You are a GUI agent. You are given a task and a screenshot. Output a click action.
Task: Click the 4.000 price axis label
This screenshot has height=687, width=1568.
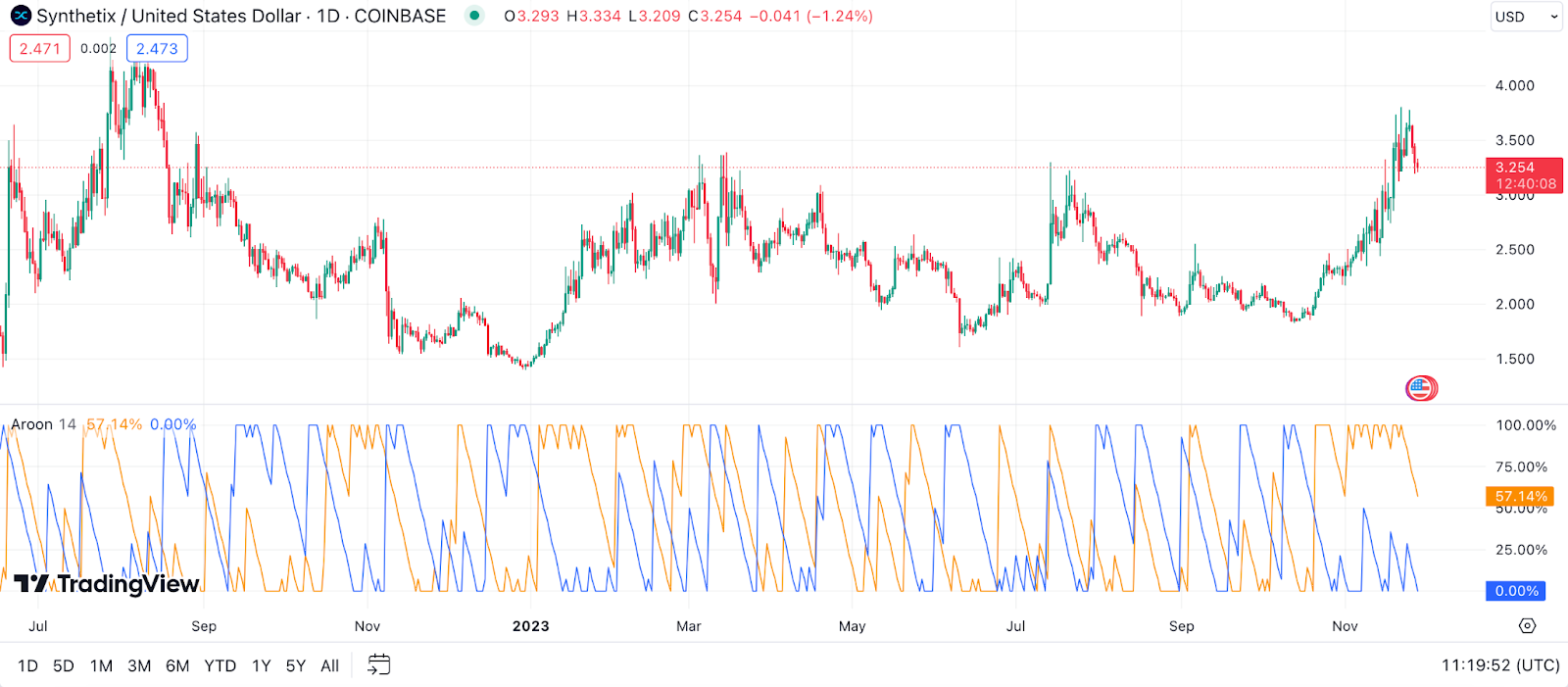pyautogui.click(x=1514, y=86)
